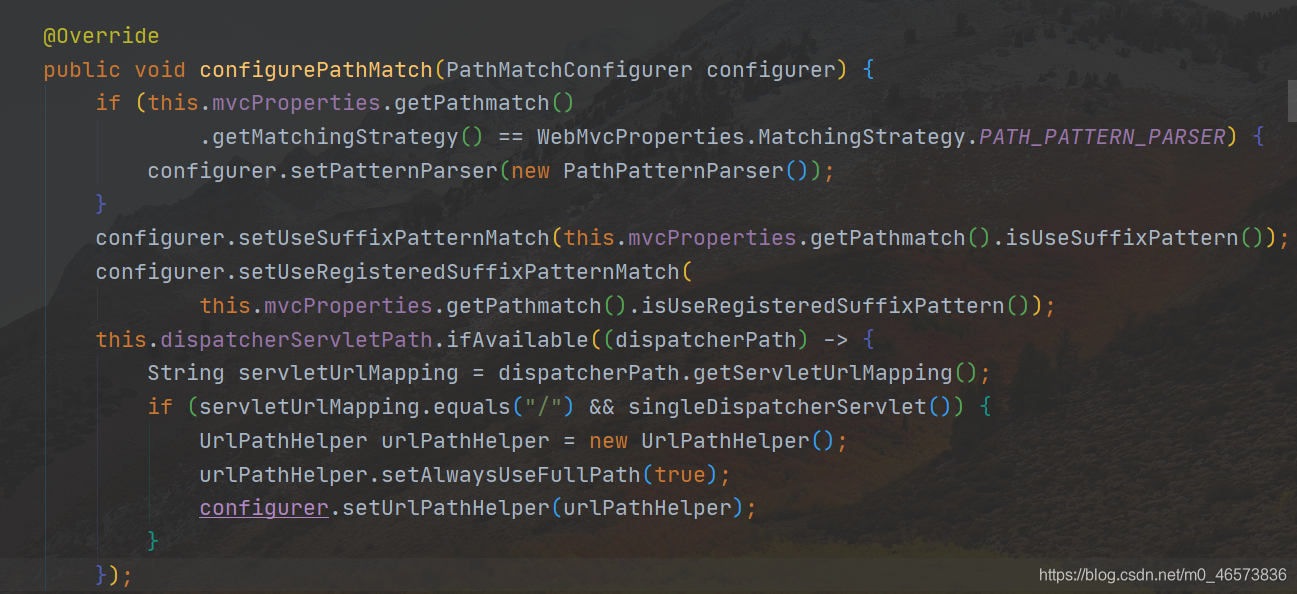Click the PathPatternParser constructor call

pos(673,171)
